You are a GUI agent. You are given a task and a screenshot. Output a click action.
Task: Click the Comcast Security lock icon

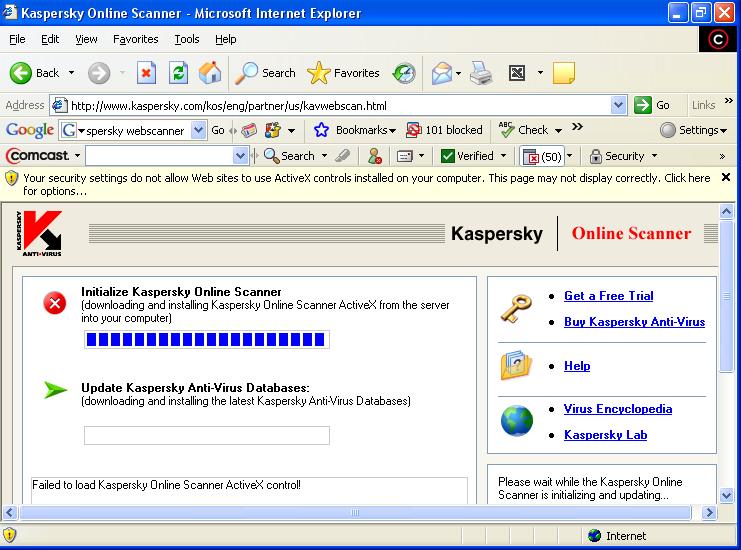(x=617, y=155)
